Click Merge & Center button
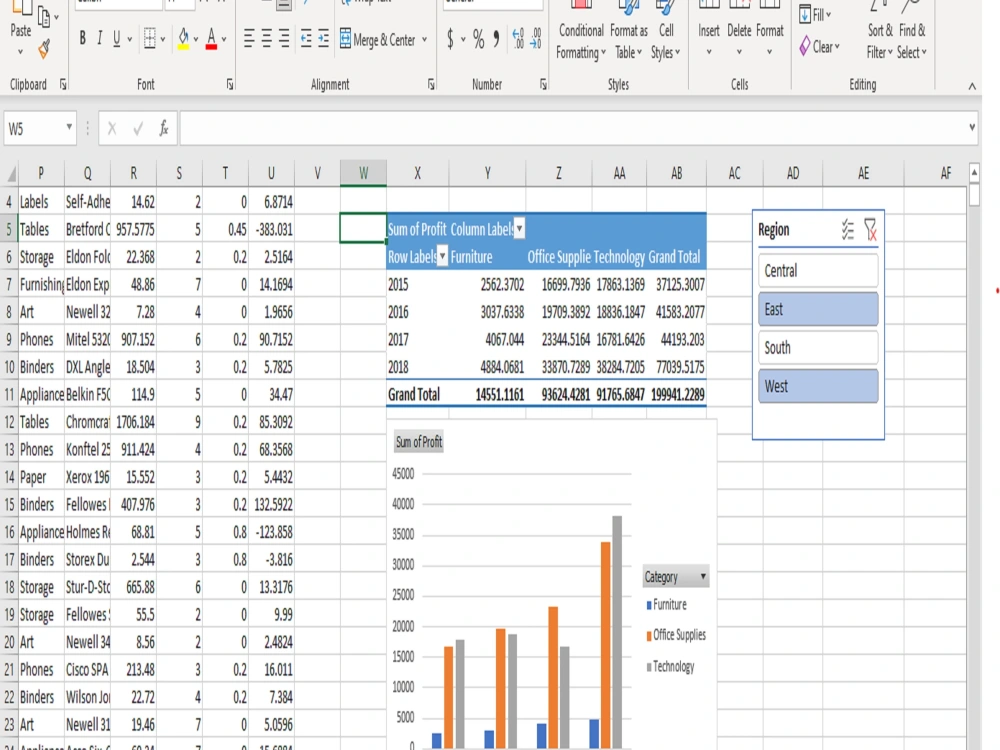Viewport: 1000px width, 750px height. 377,40
